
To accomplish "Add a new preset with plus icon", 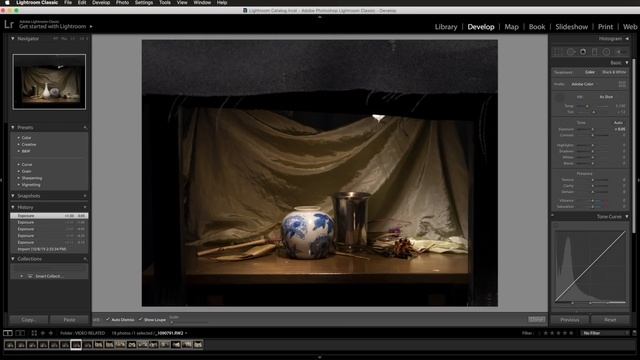I will [85, 127].
